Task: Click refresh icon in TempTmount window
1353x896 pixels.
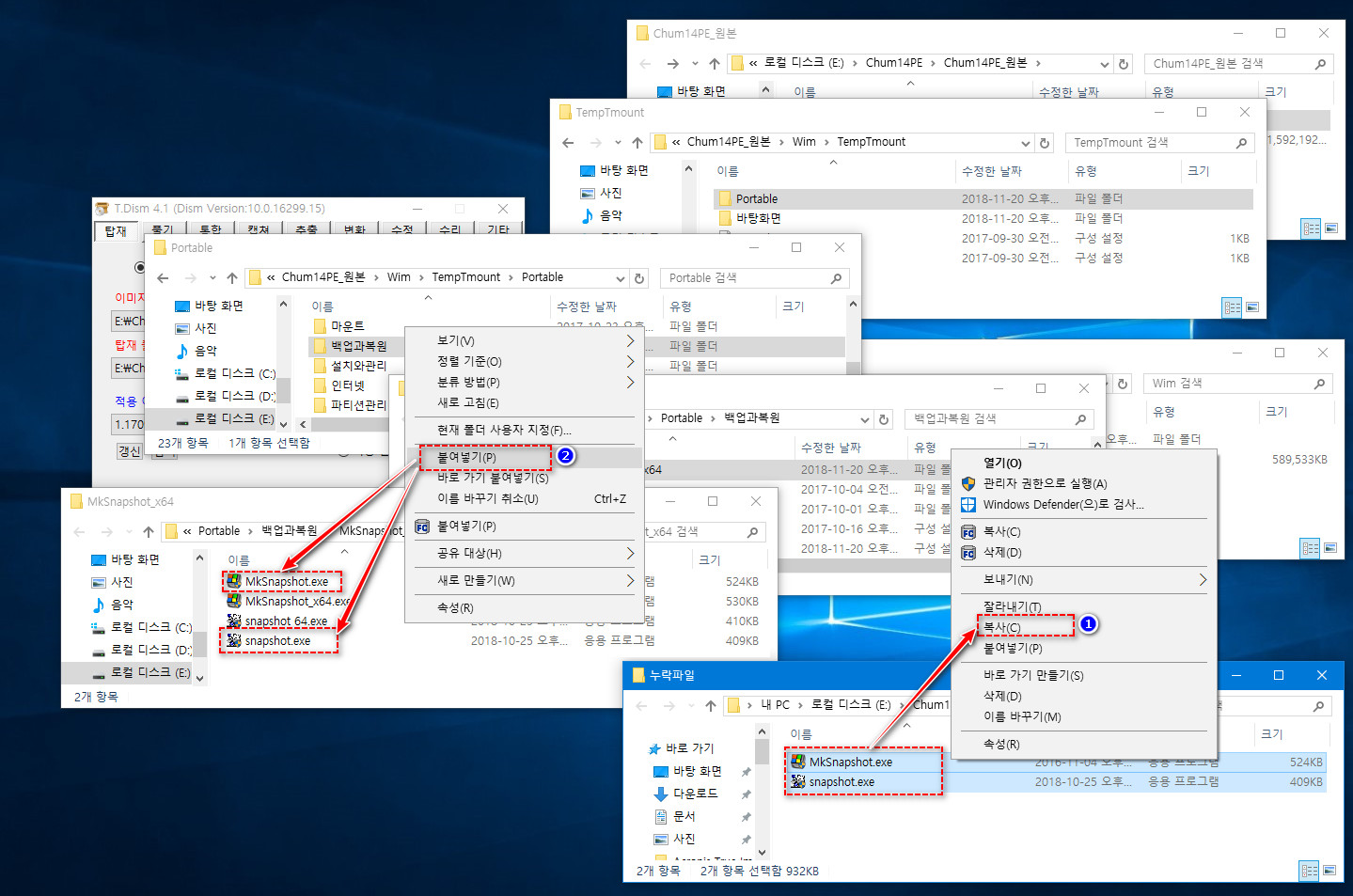Action: pyautogui.click(x=1045, y=143)
